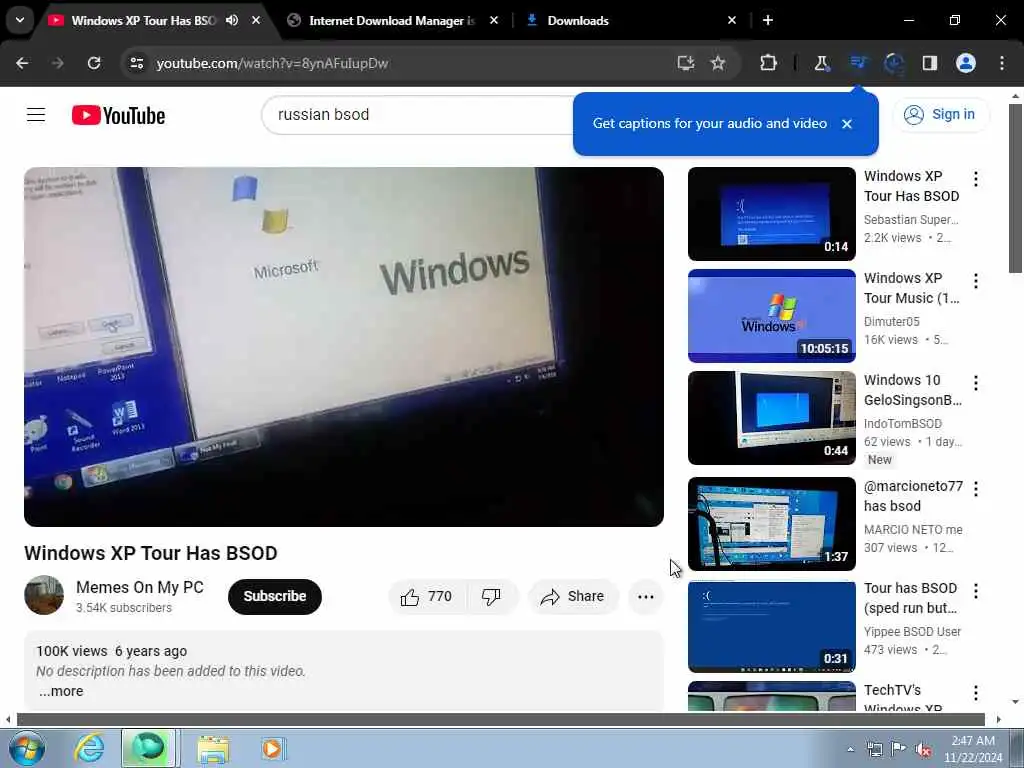Screen dimensions: 1024x768
Task: Open the tab search dropdown arrow
Action: (20, 20)
